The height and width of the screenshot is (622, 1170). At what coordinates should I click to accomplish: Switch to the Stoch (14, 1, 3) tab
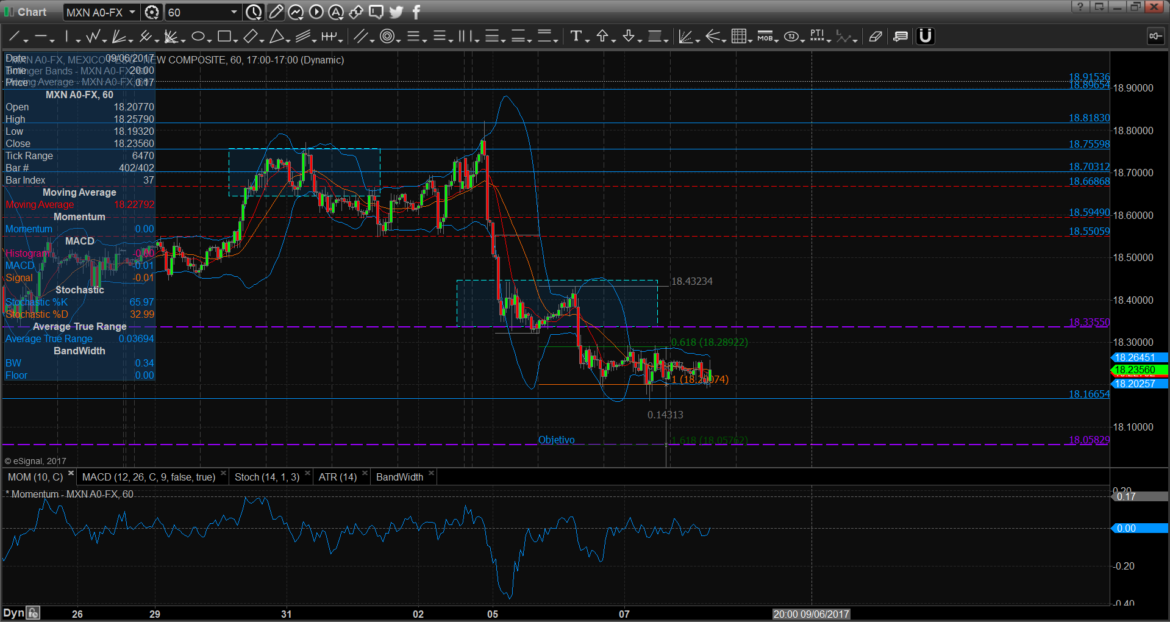[267, 477]
